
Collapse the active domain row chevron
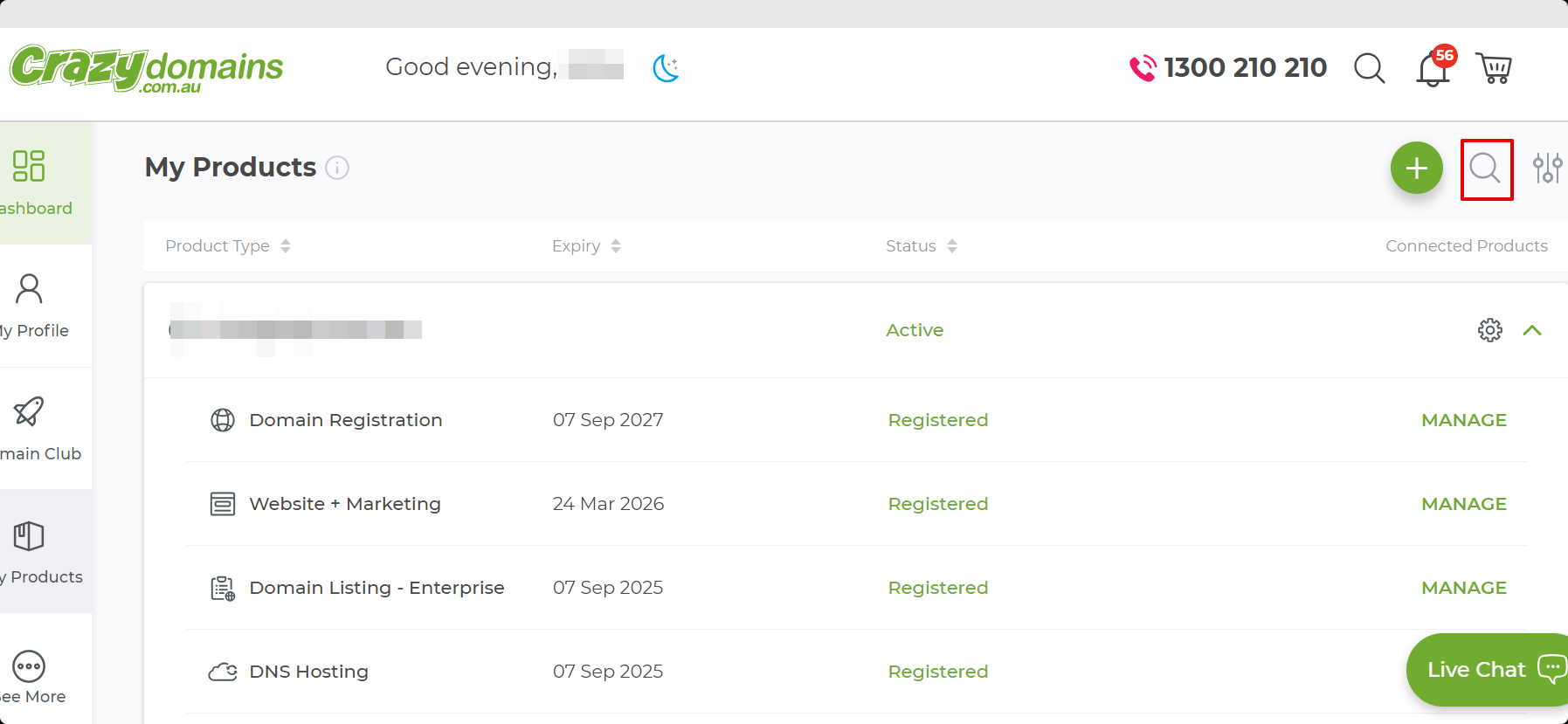point(1532,330)
